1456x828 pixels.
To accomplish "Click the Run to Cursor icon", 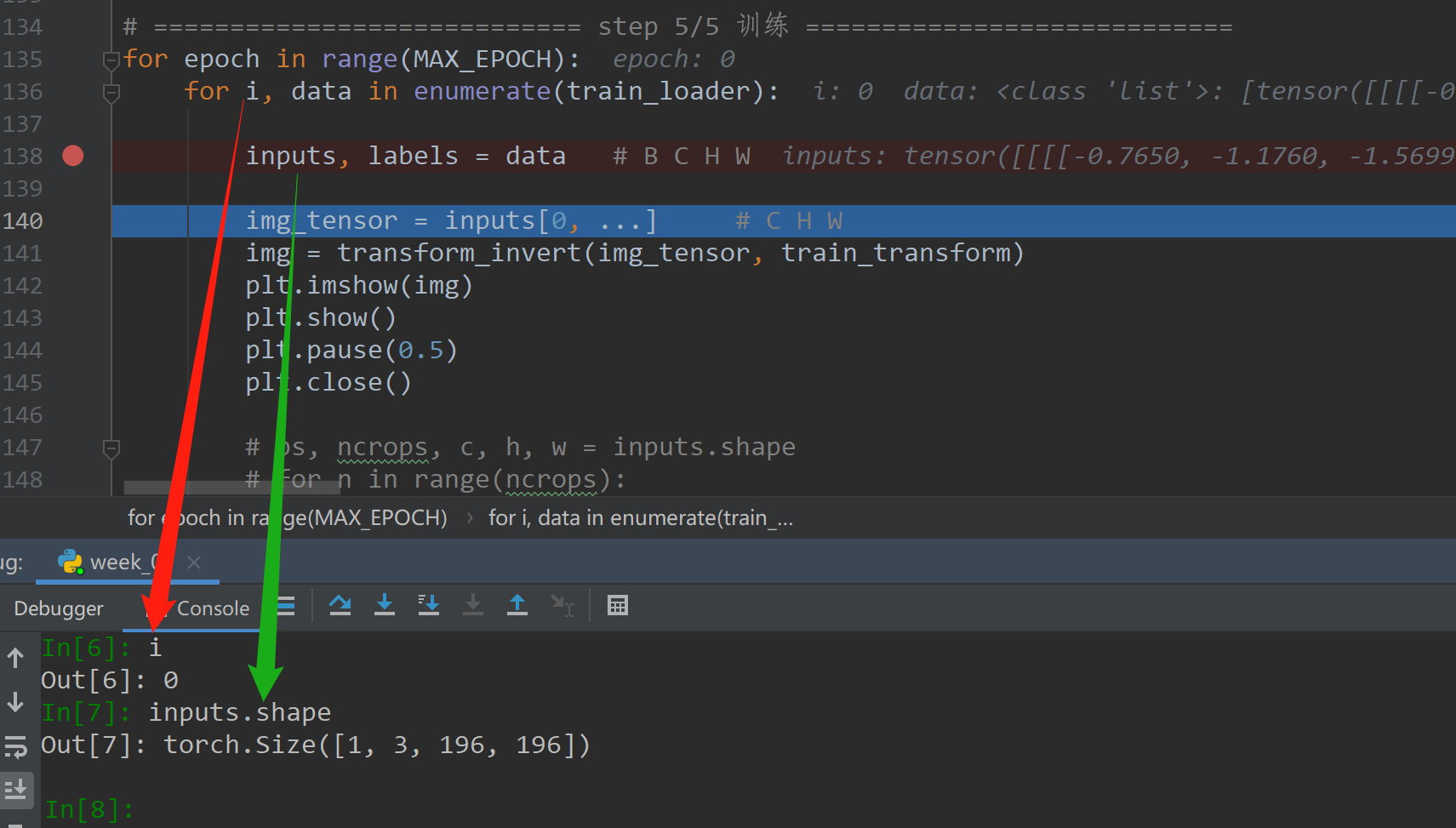I will 562,605.
